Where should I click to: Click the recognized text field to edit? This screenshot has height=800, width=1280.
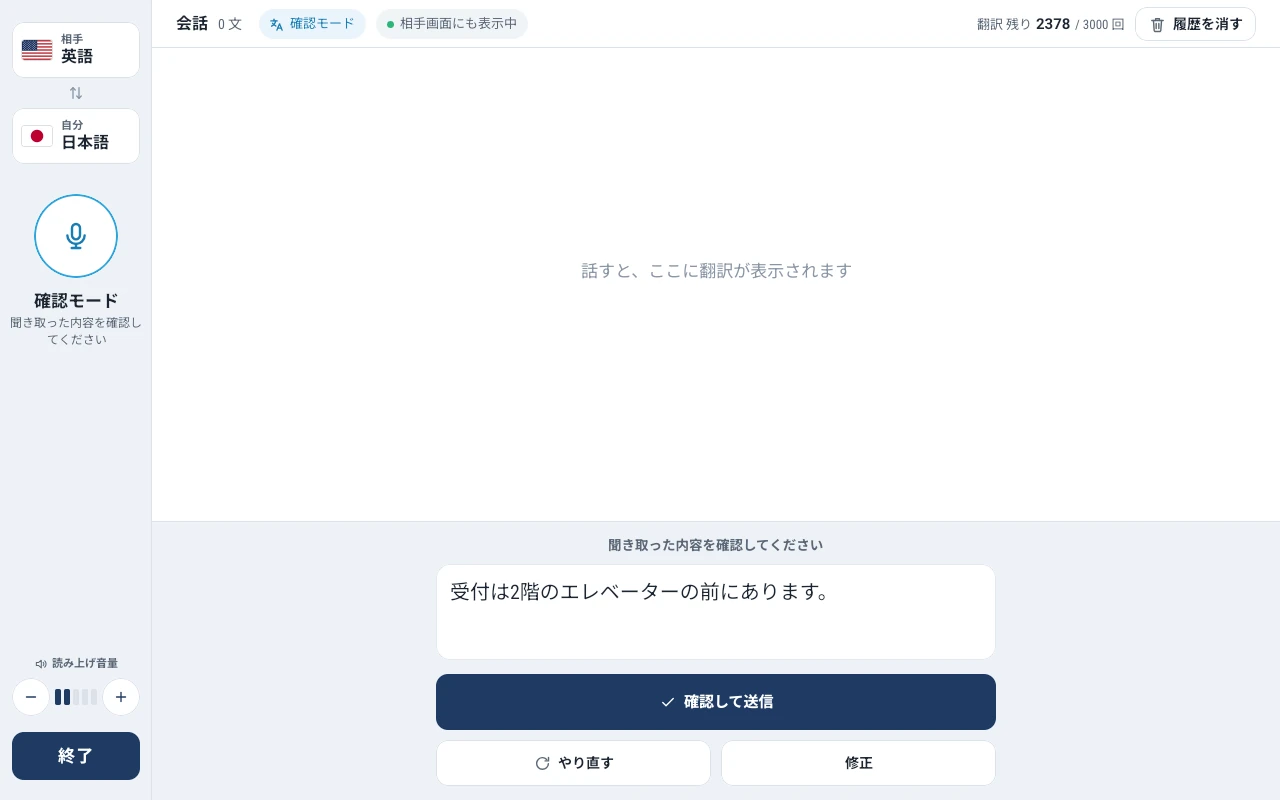click(x=716, y=612)
